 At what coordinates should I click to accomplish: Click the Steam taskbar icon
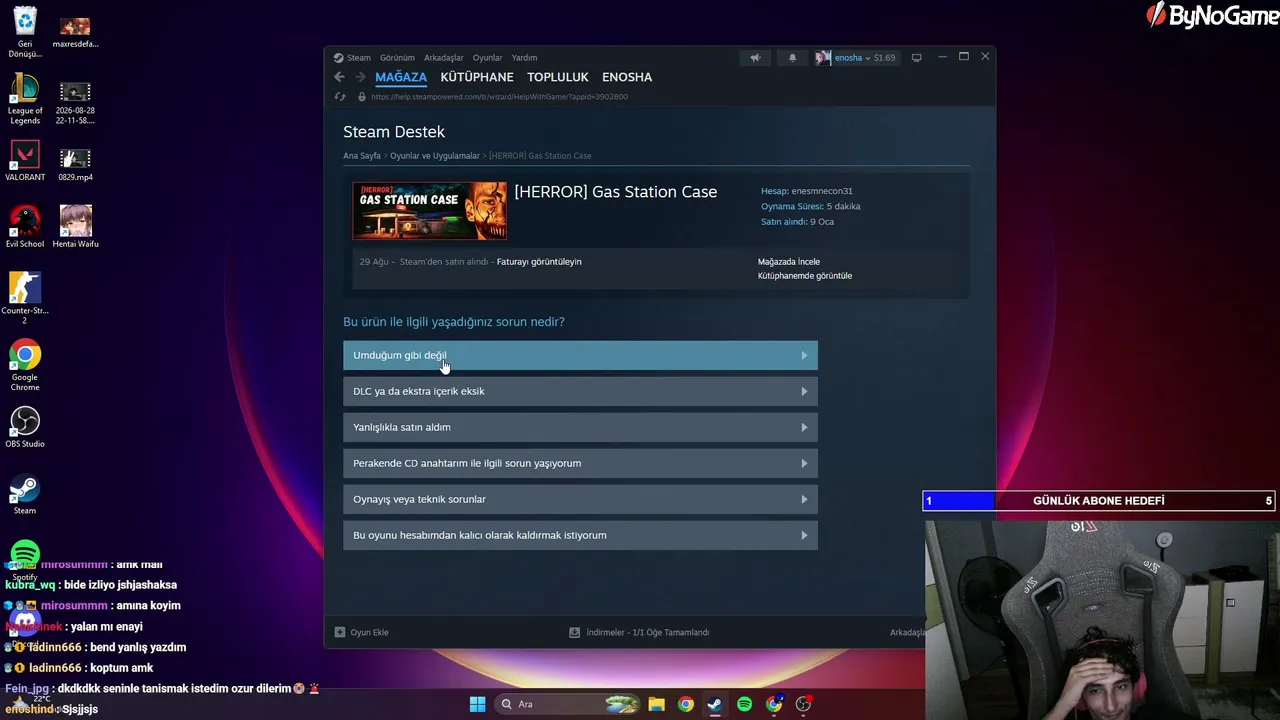(715, 704)
